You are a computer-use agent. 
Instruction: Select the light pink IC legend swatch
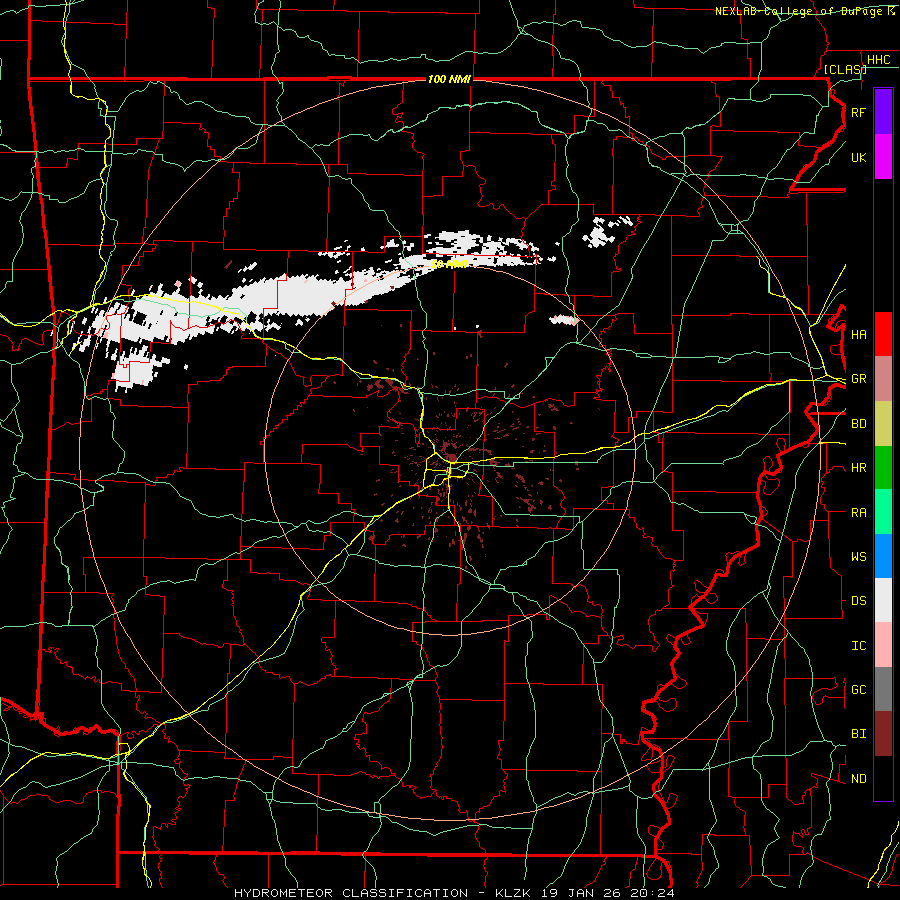pos(883,645)
